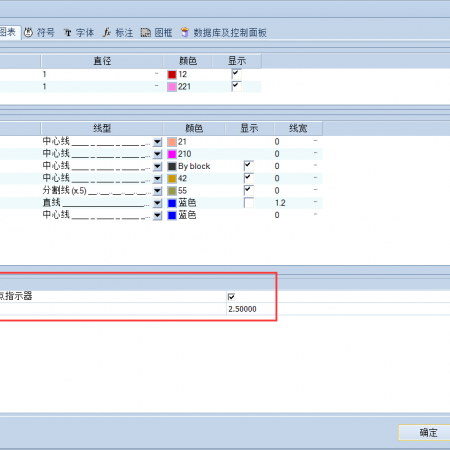Viewport: 450px width, 450px height.
Task: Pick the magenta 210 color swatch
Action: [x=172, y=154]
